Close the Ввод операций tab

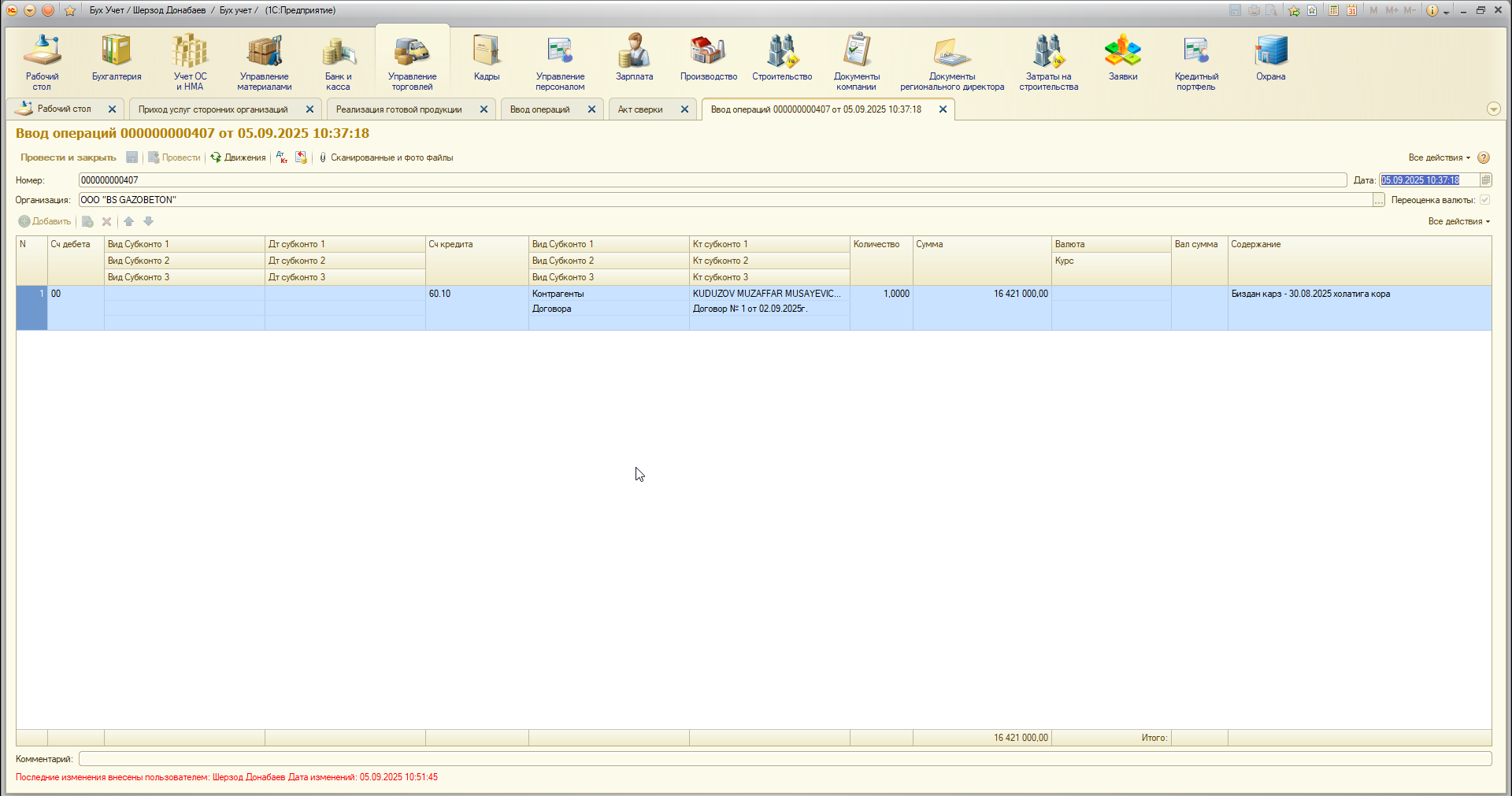coord(591,109)
